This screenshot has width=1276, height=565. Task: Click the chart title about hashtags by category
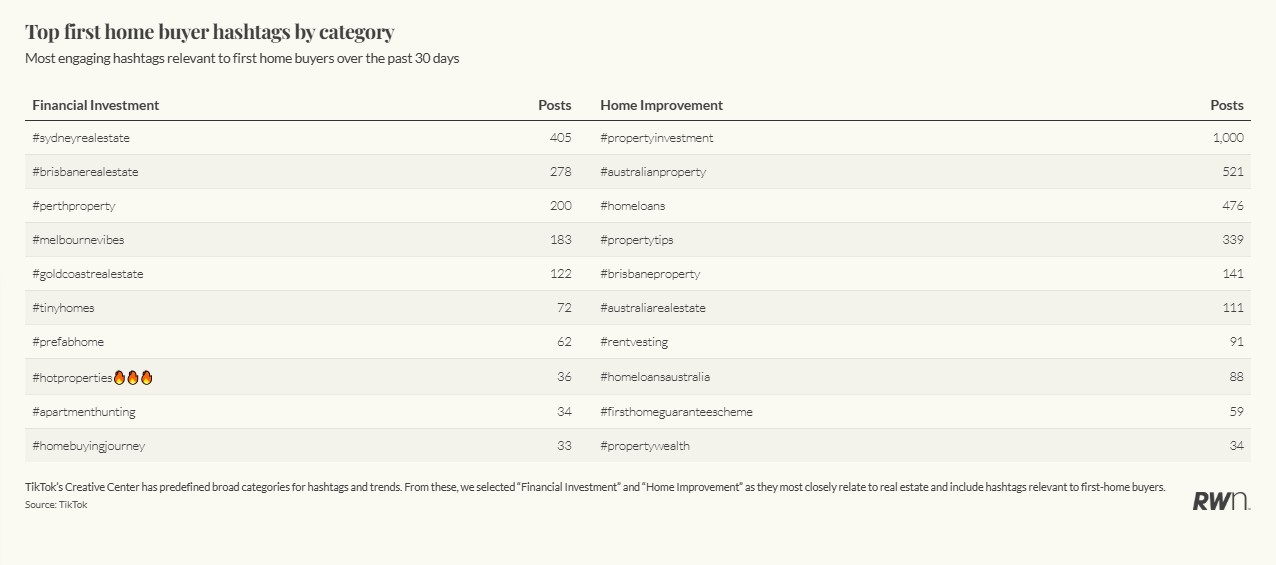click(209, 32)
